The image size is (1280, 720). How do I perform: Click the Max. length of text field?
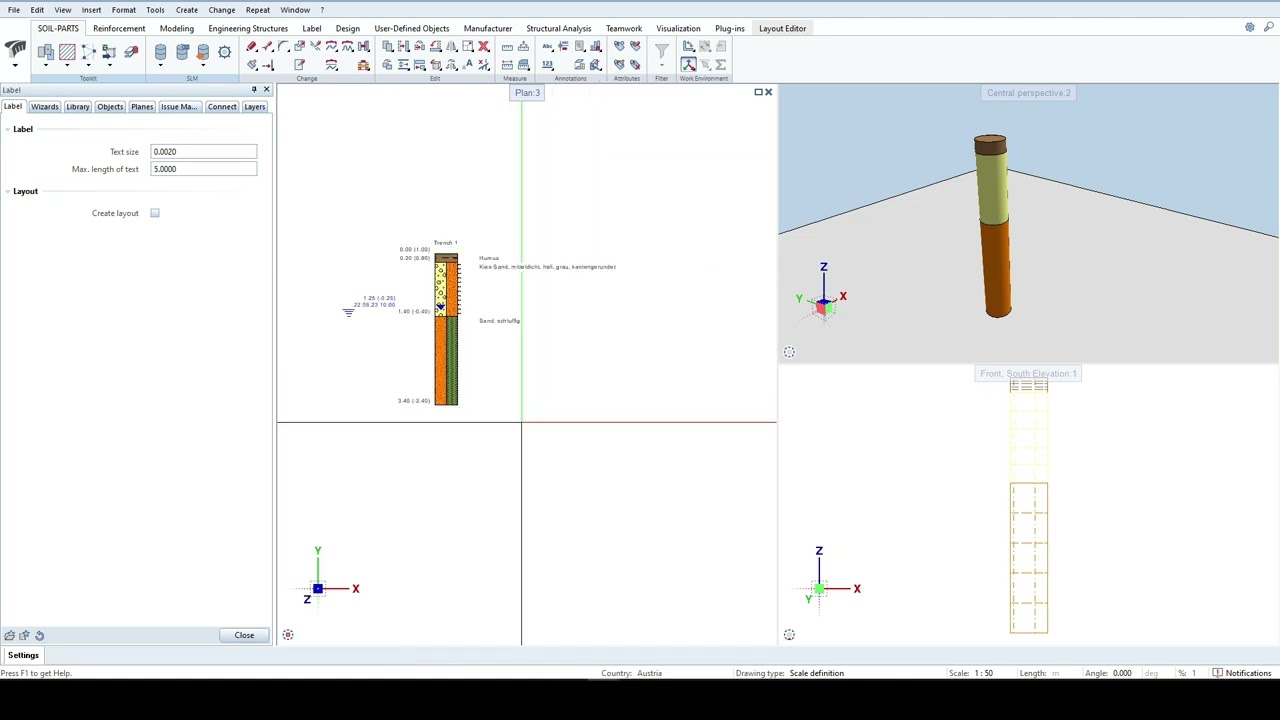(x=203, y=169)
